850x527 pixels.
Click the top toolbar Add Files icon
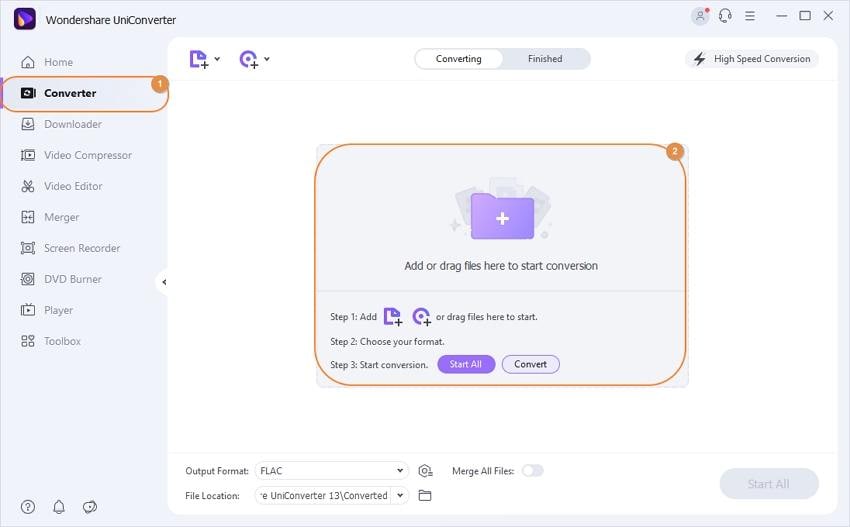(199, 59)
